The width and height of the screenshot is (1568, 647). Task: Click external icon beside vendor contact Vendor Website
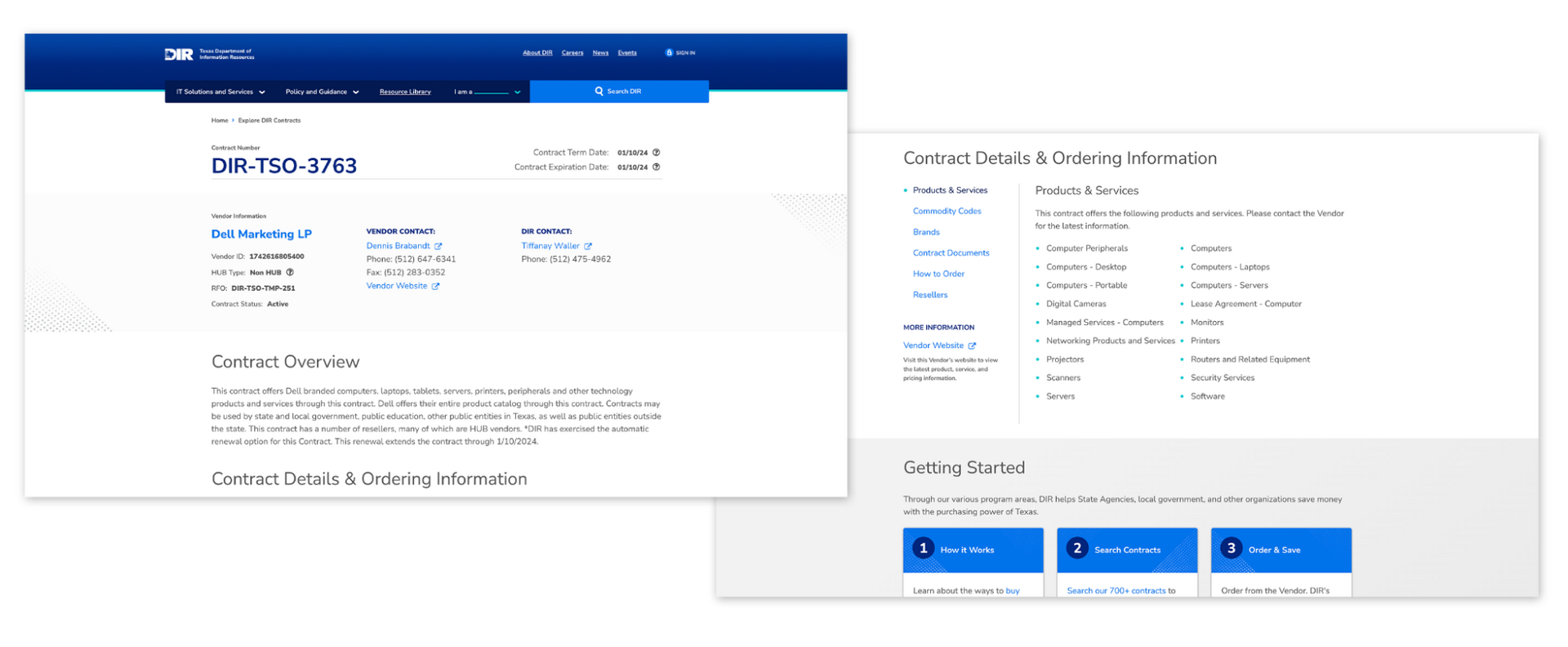coord(435,287)
